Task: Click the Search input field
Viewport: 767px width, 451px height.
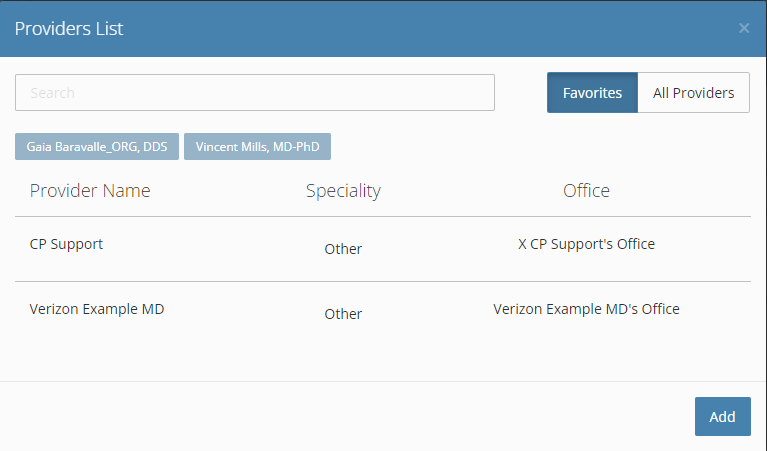Action: tap(255, 92)
